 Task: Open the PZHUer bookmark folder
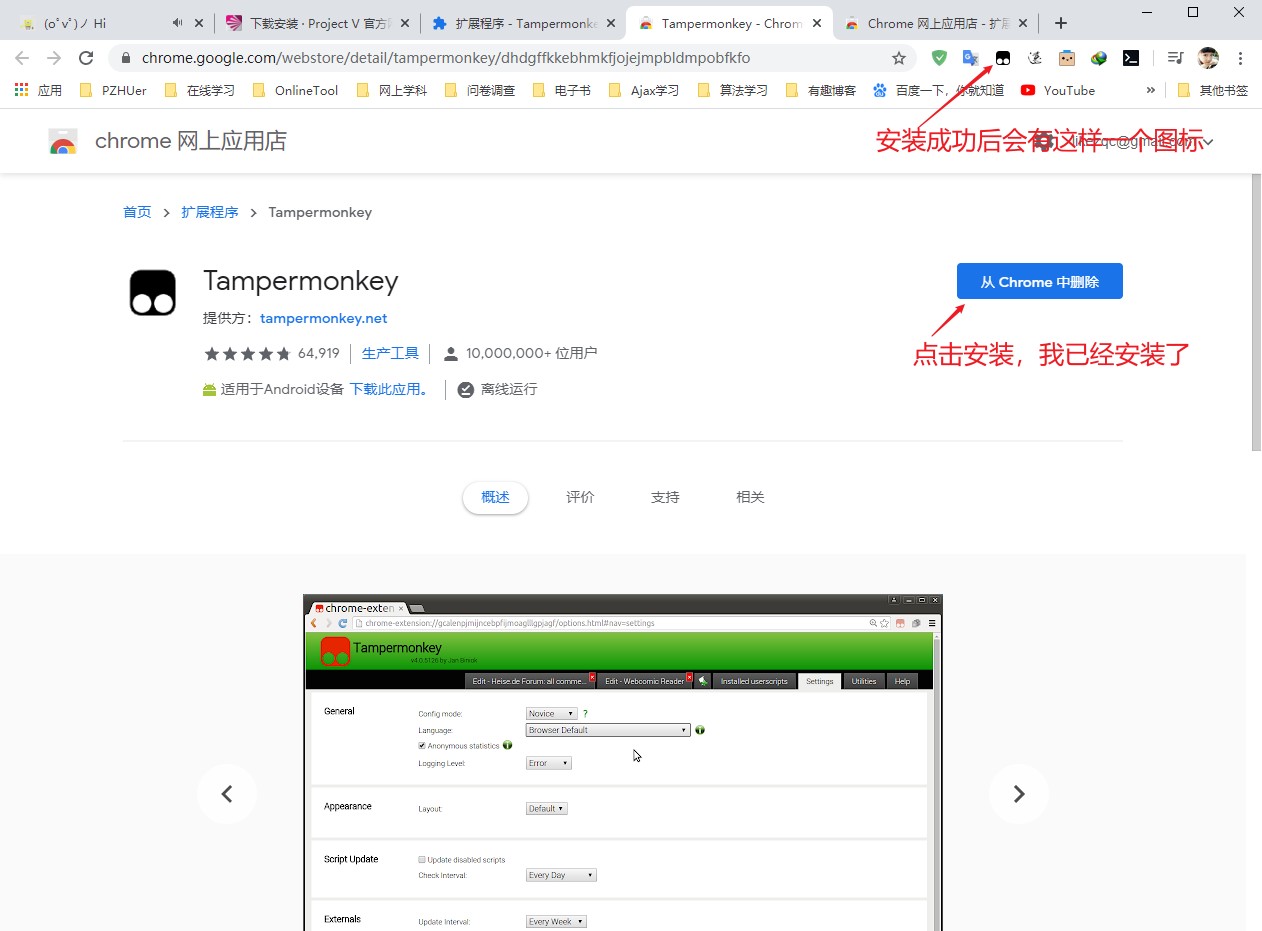(x=113, y=90)
